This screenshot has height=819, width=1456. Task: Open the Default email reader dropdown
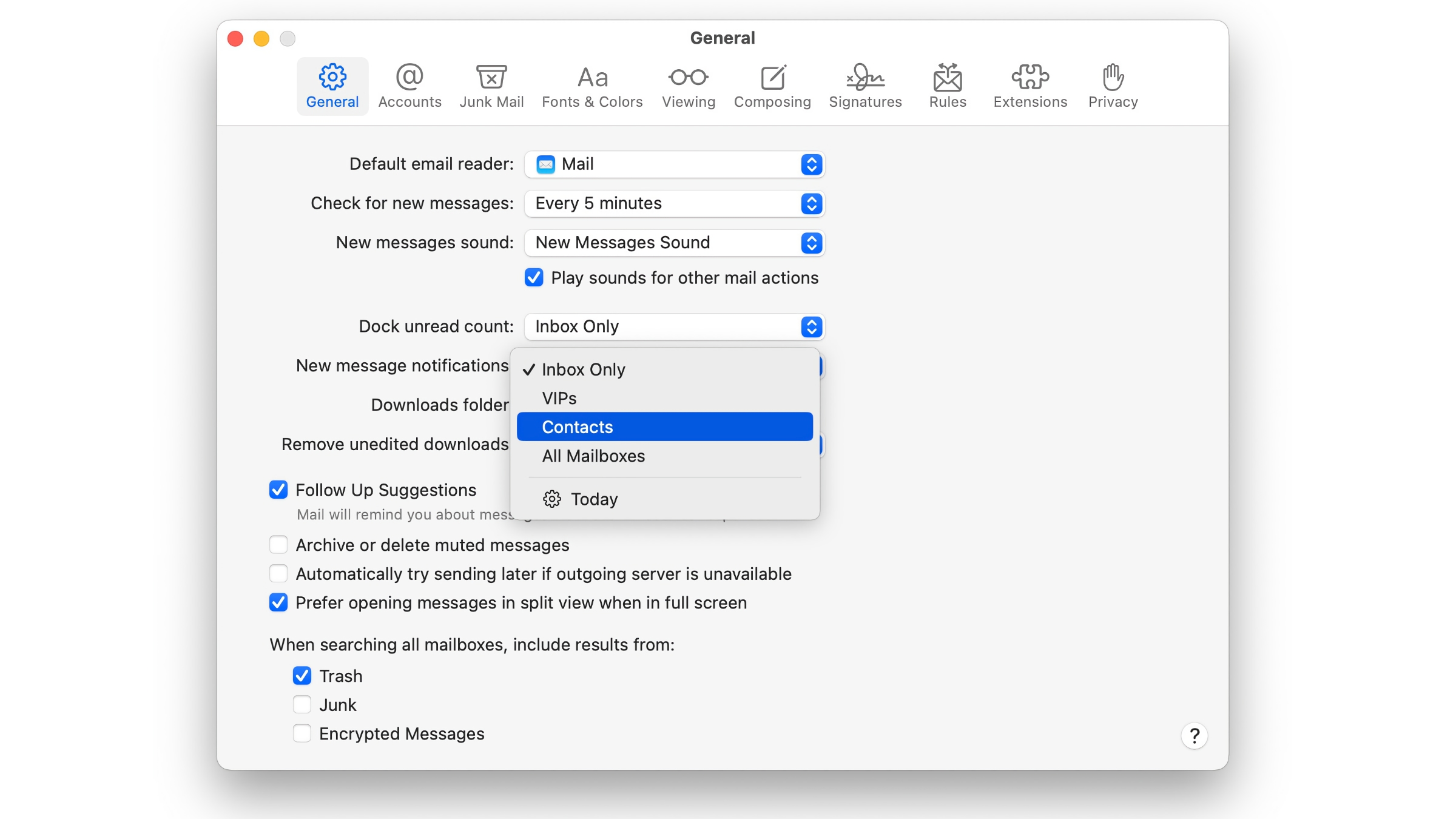coord(674,164)
